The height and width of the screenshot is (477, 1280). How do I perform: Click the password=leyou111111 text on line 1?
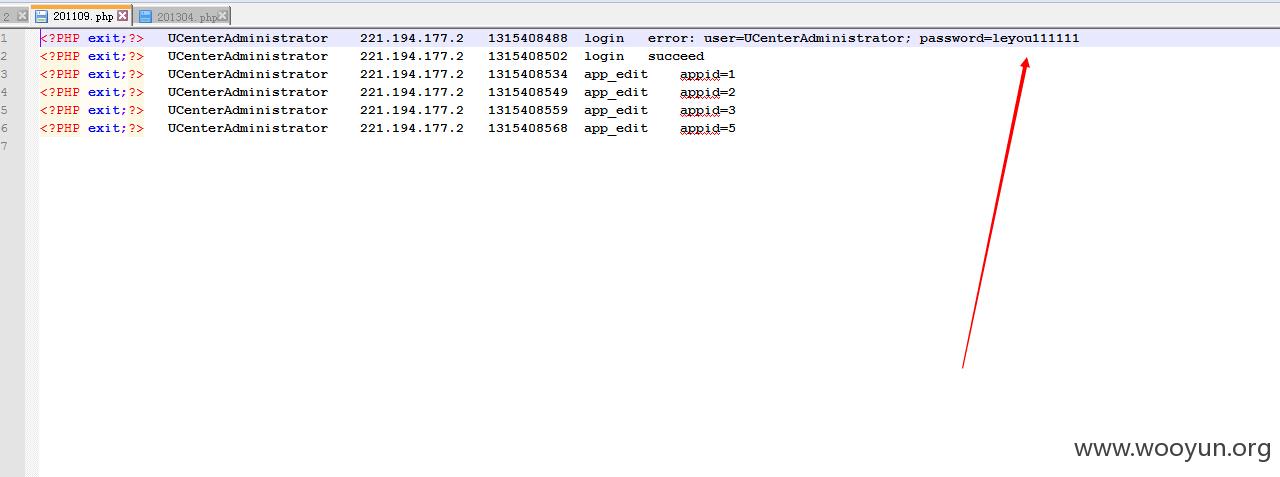click(999, 38)
